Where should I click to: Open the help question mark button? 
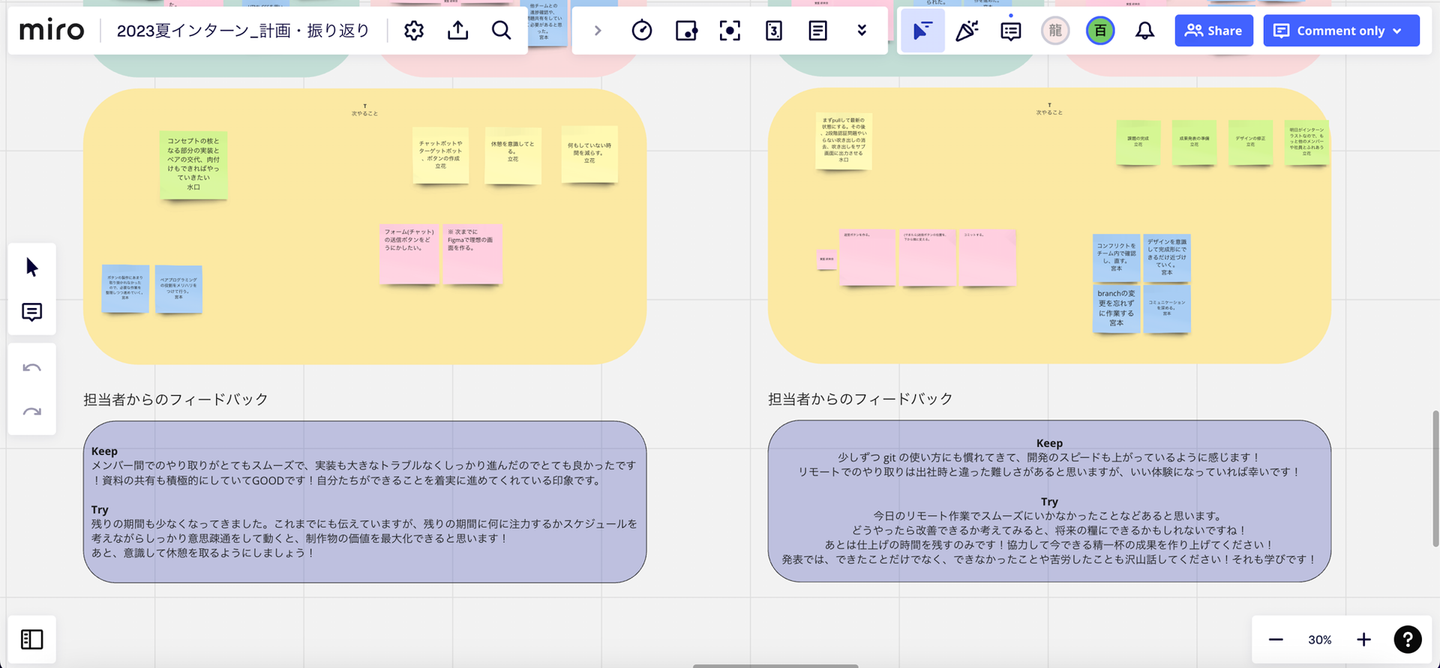[1408, 639]
